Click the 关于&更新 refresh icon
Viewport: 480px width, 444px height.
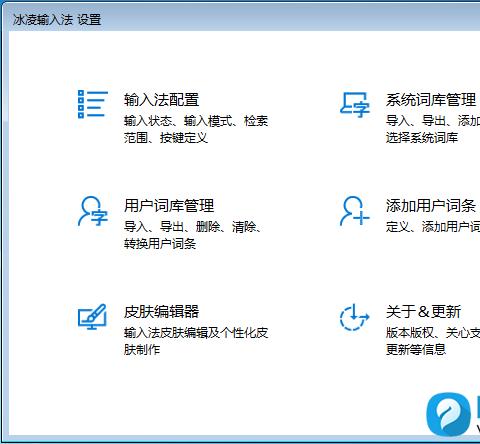point(354,317)
